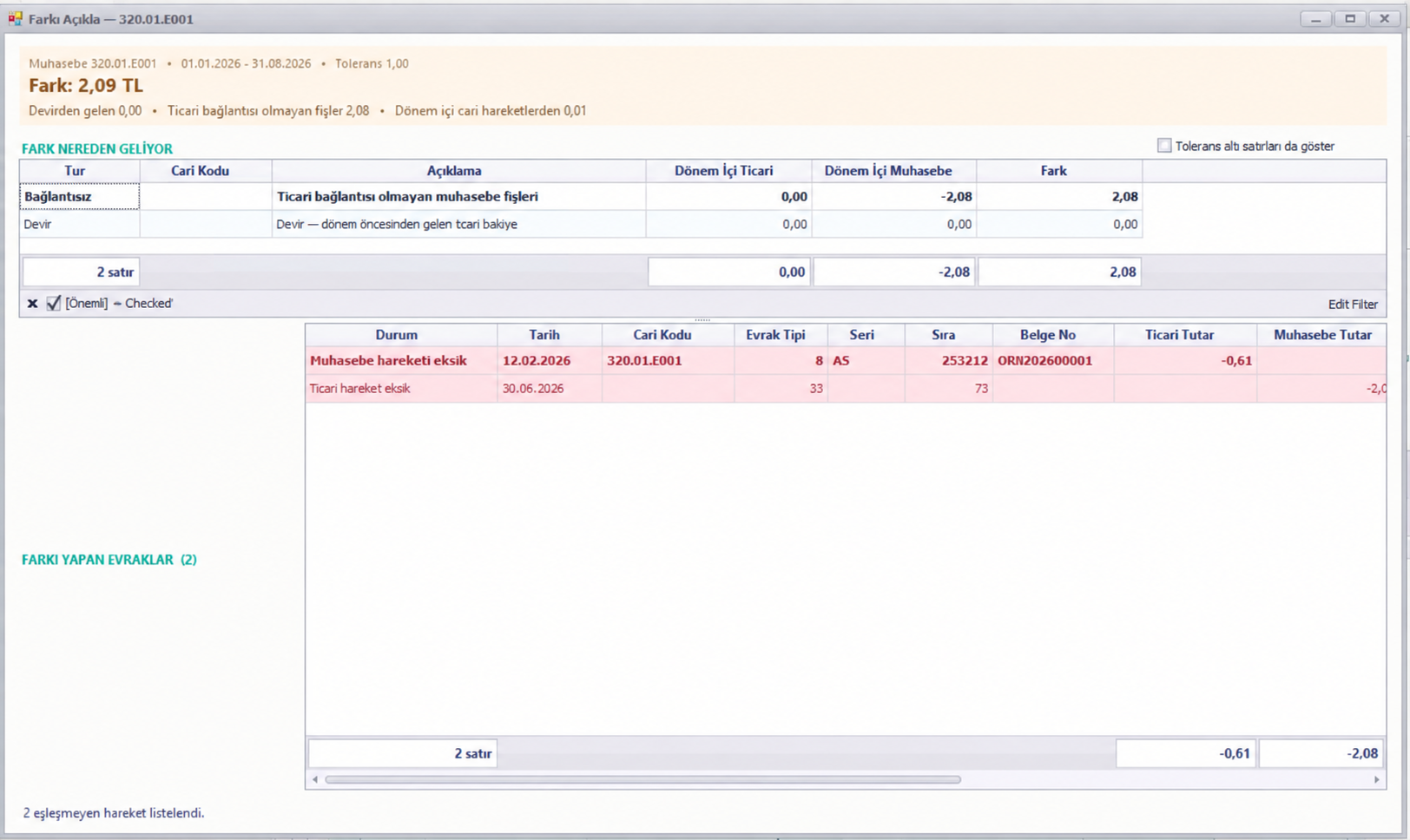Maximize the Farkı Açıkla window

click(1350, 18)
